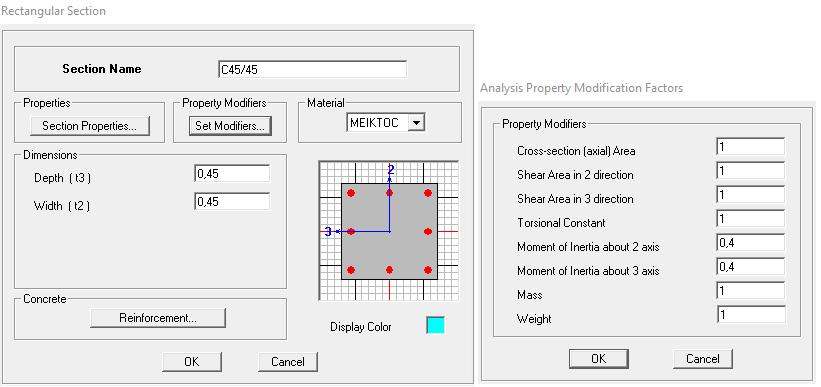The height and width of the screenshot is (387, 821).
Task: Click the 'Depth ( t3 )' label
Action: click(62, 178)
